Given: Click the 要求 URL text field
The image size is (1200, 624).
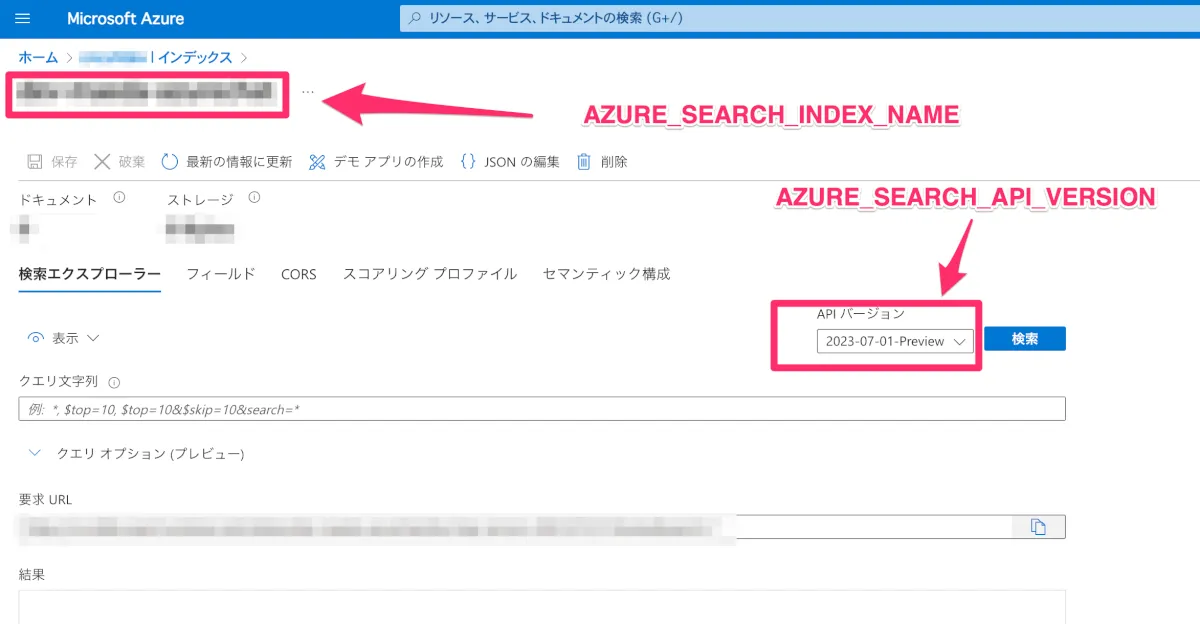Looking at the screenshot, I should pos(515,527).
